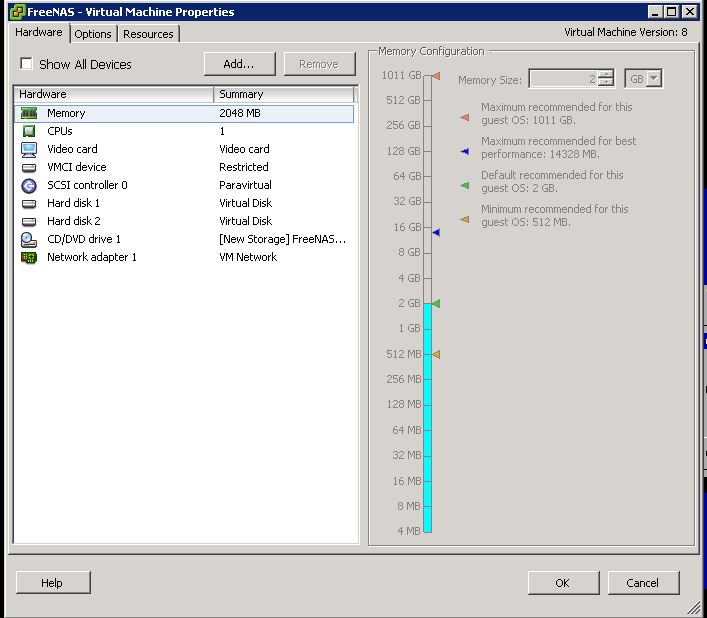
Task: Select the SCSI controller 0 row
Action: pyautogui.click(x=184, y=185)
